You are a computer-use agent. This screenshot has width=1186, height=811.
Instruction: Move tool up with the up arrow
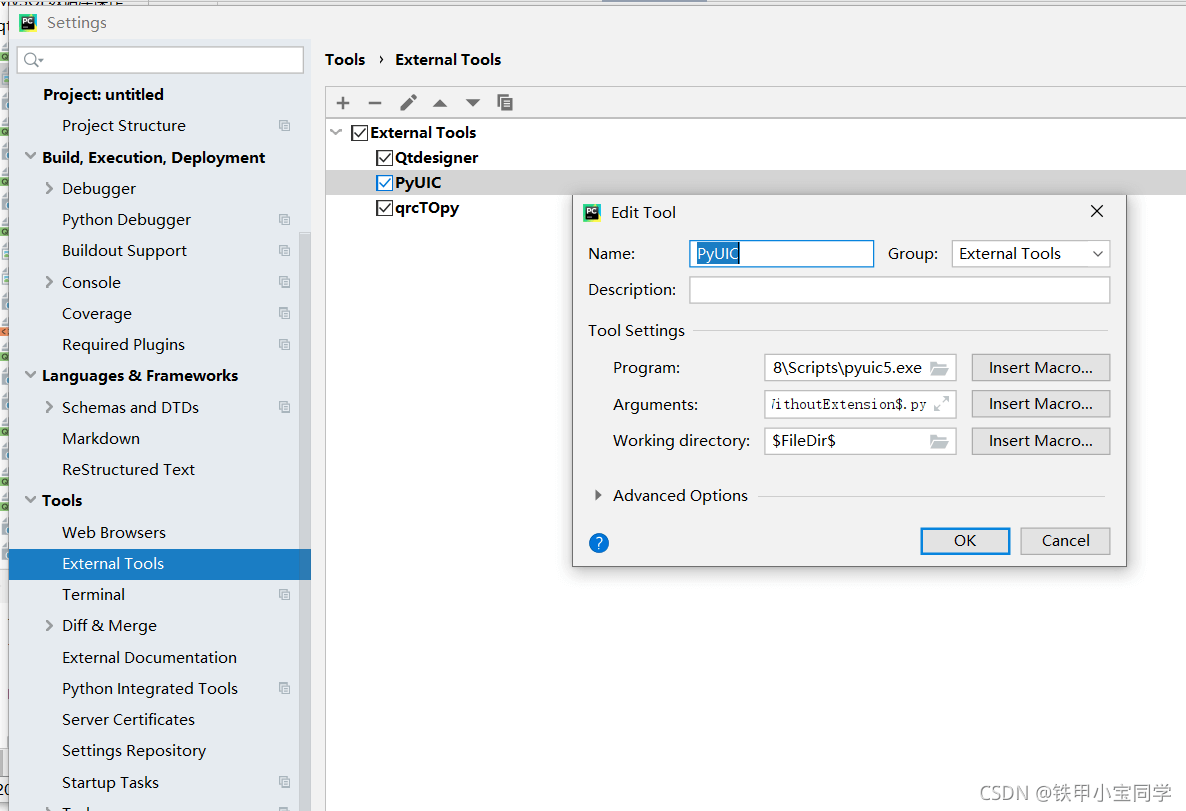coord(440,103)
